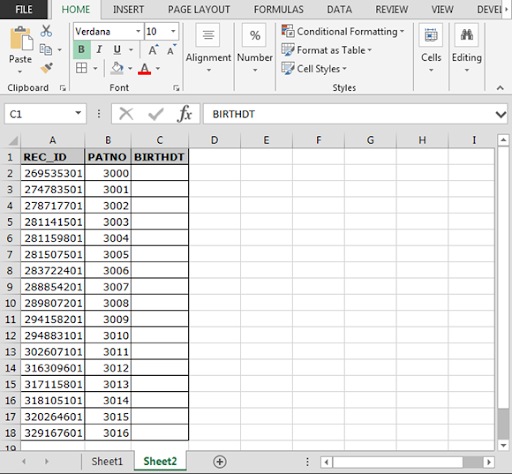Image resolution: width=512 pixels, height=474 pixels.
Task: Click the Cell Styles icon
Action: pos(288,68)
